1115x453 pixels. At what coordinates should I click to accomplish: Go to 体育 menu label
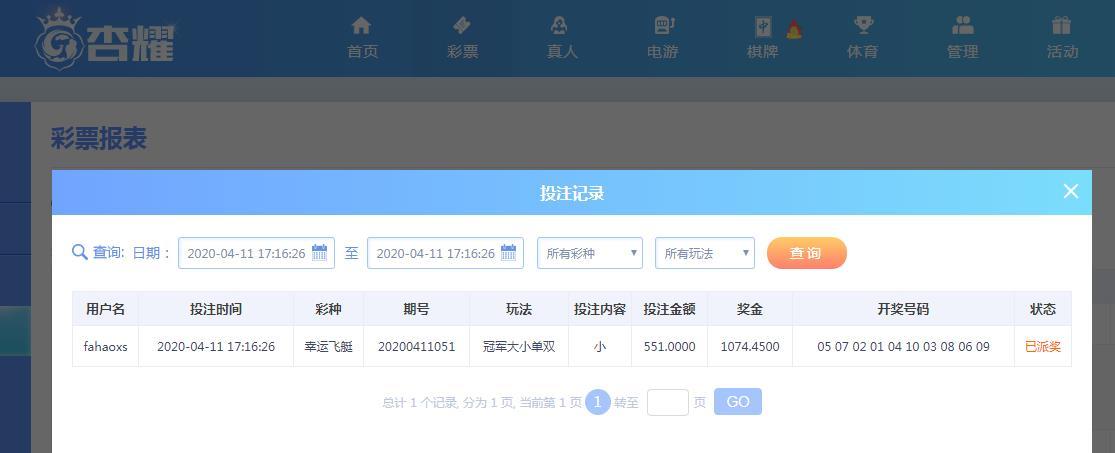[862, 52]
